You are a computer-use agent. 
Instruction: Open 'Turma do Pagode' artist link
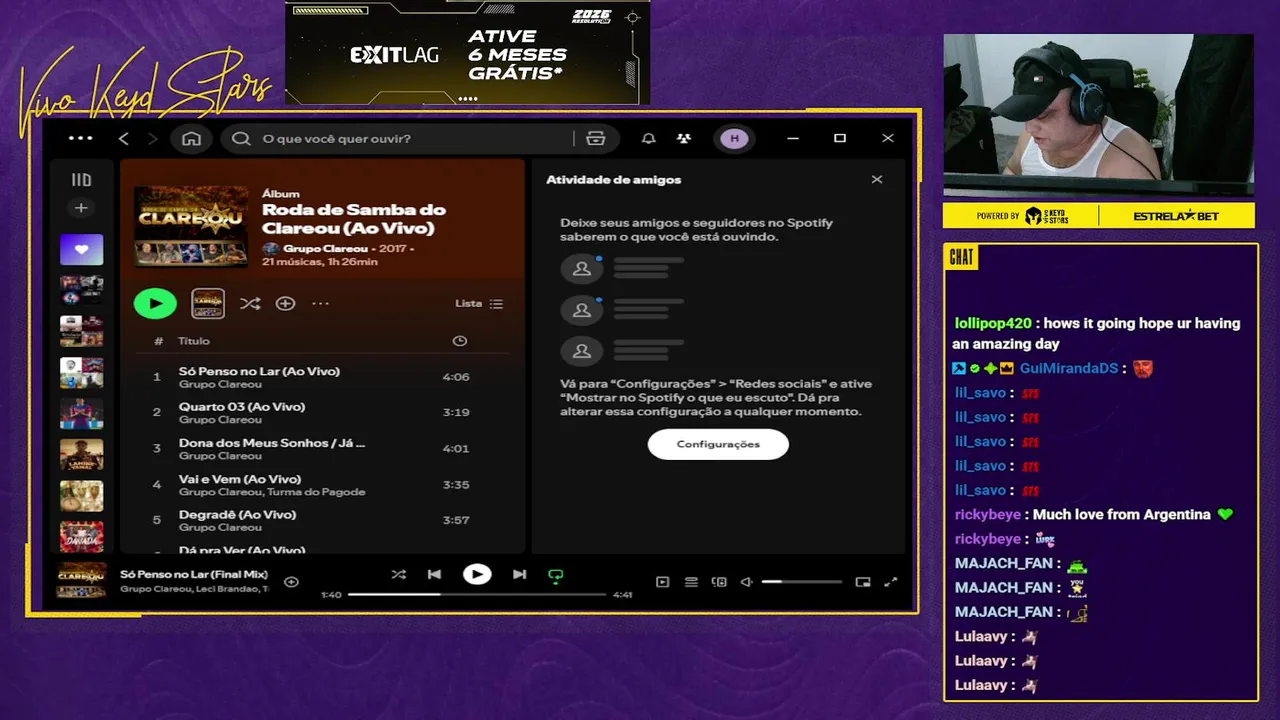(317, 492)
